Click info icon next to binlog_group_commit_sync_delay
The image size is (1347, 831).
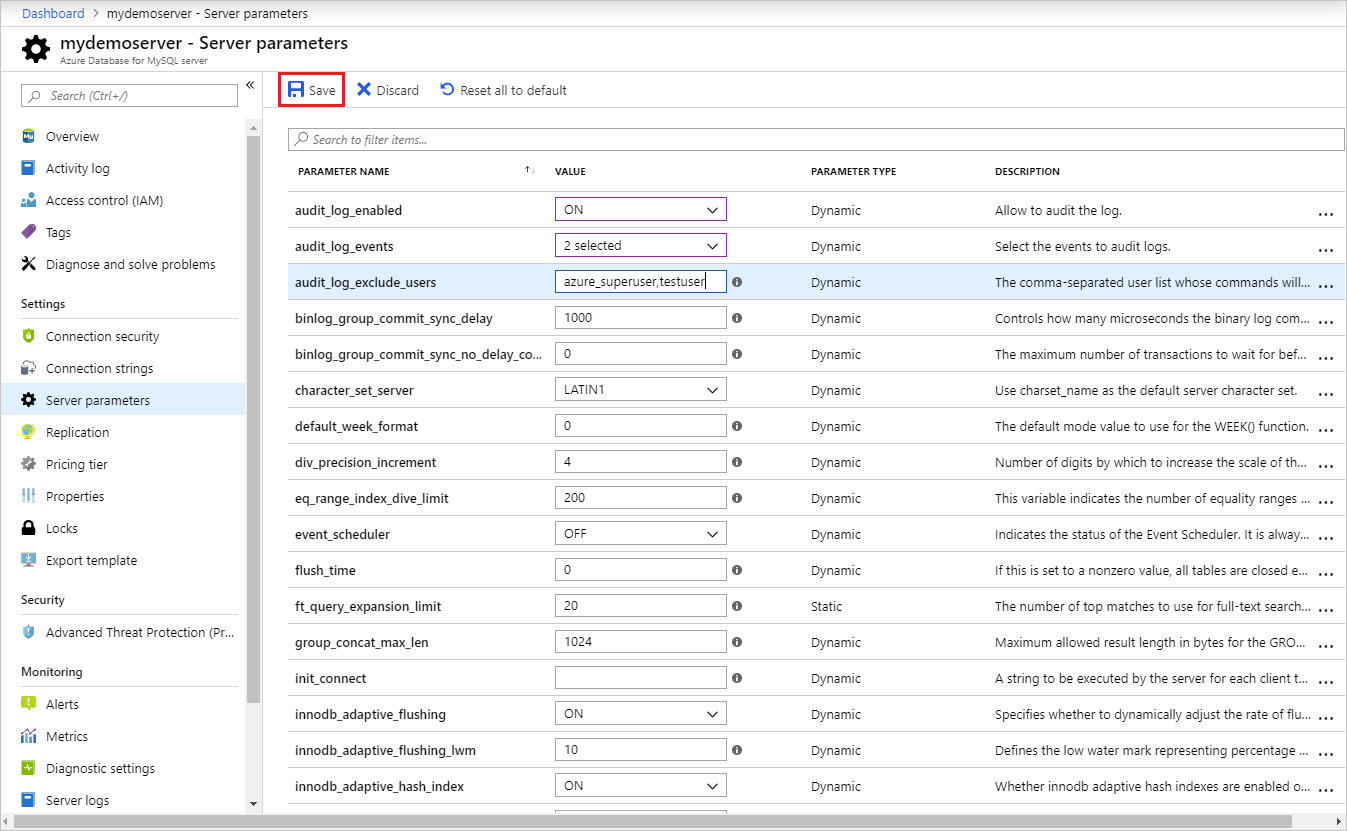[737, 318]
